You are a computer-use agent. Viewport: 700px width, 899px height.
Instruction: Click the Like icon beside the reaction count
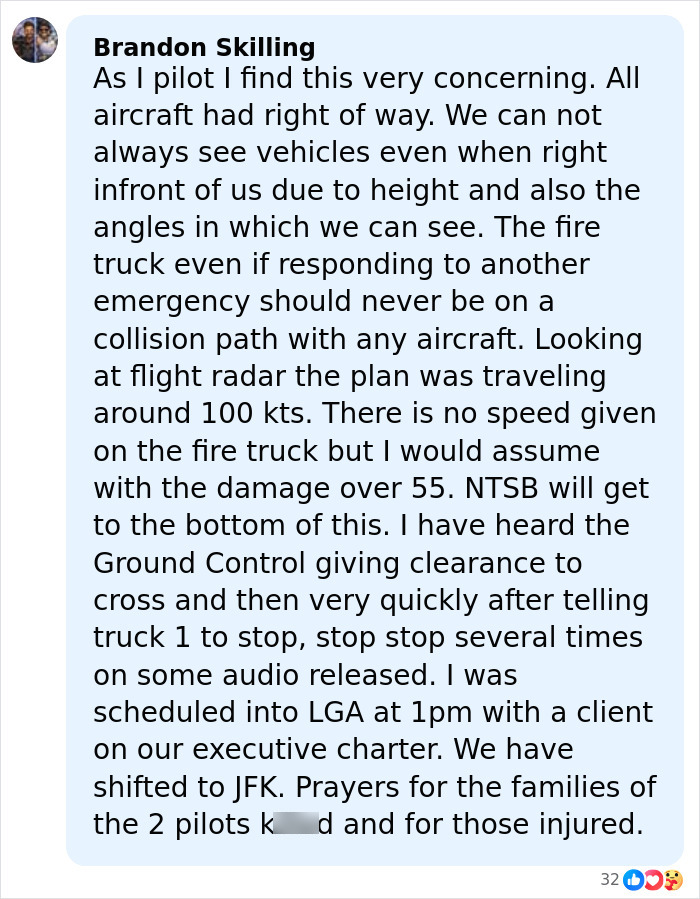tap(633, 879)
